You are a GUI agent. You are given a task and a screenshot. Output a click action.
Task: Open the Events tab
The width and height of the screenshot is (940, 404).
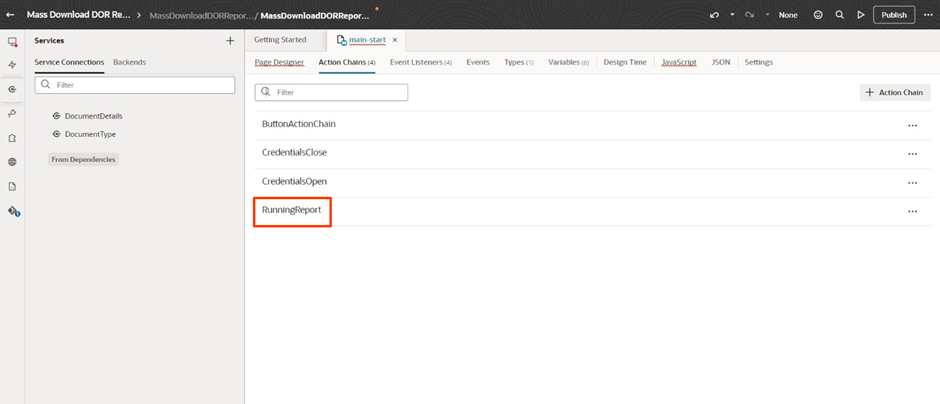[478, 62]
